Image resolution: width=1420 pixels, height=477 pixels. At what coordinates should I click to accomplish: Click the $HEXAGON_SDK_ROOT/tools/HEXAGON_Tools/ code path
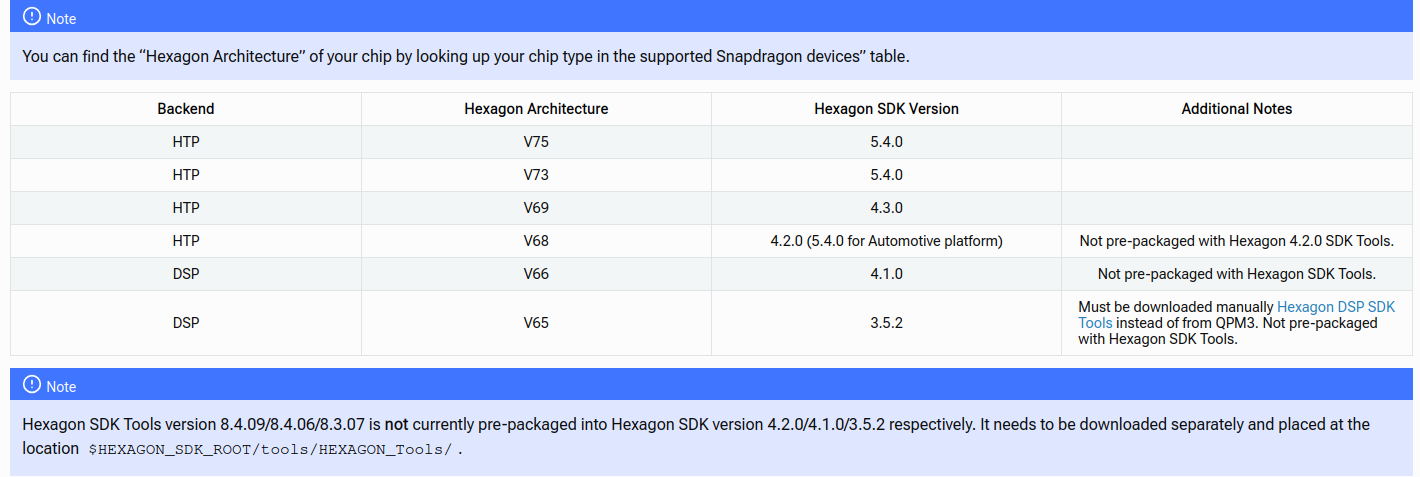click(x=271, y=450)
